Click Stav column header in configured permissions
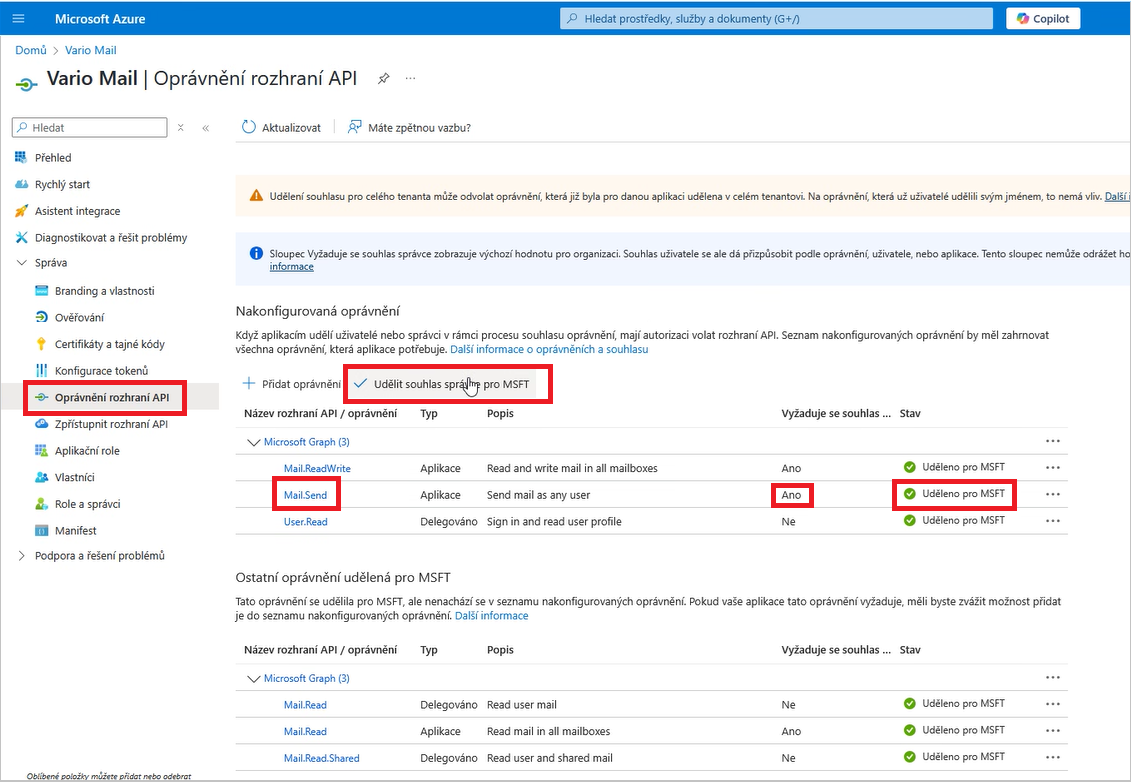Image resolution: width=1131 pixels, height=782 pixels. [x=910, y=413]
